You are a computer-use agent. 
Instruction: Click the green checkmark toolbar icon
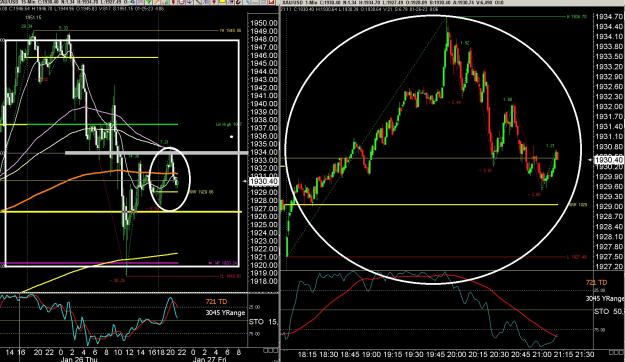coord(148,2)
